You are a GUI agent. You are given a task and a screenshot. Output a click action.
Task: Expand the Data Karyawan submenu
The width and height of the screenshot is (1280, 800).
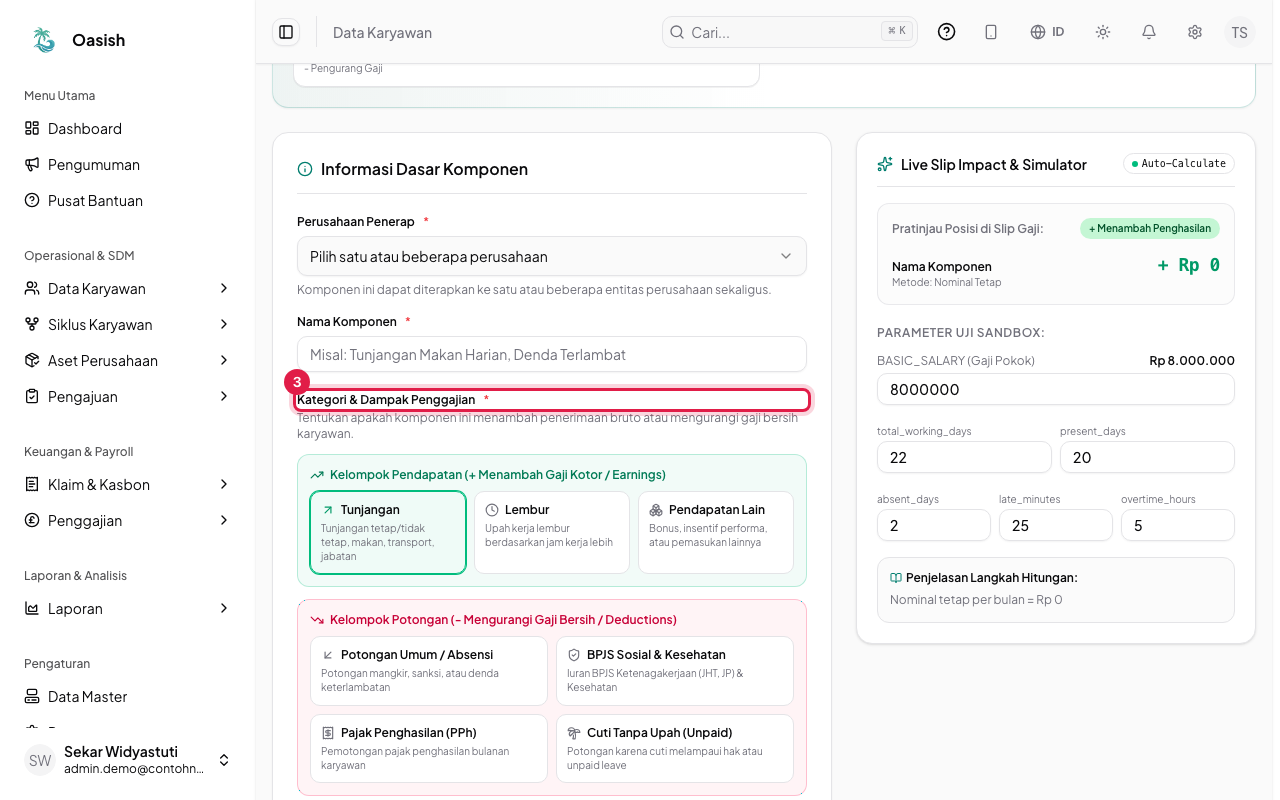(128, 289)
